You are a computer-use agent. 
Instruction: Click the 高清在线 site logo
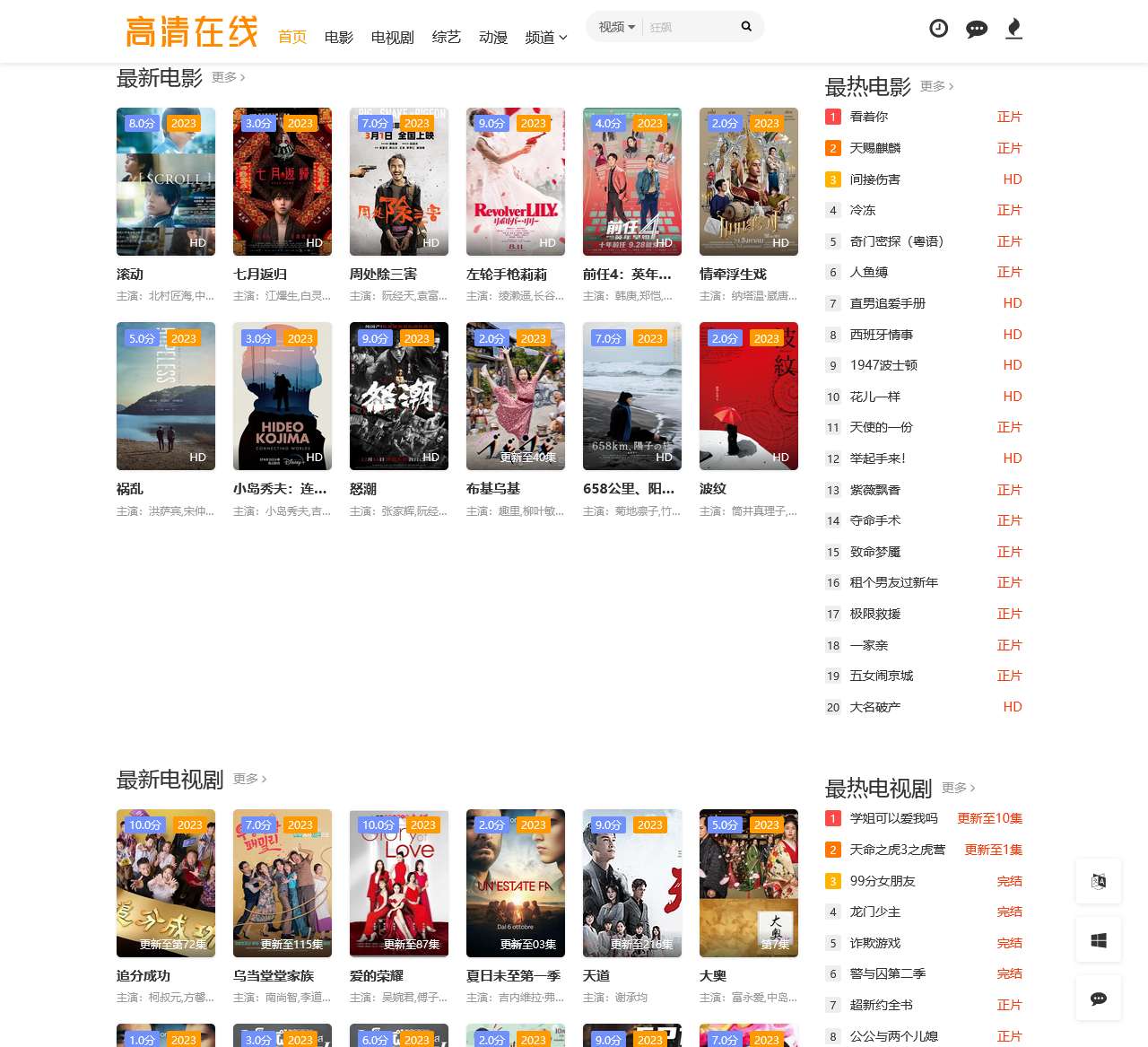click(190, 30)
